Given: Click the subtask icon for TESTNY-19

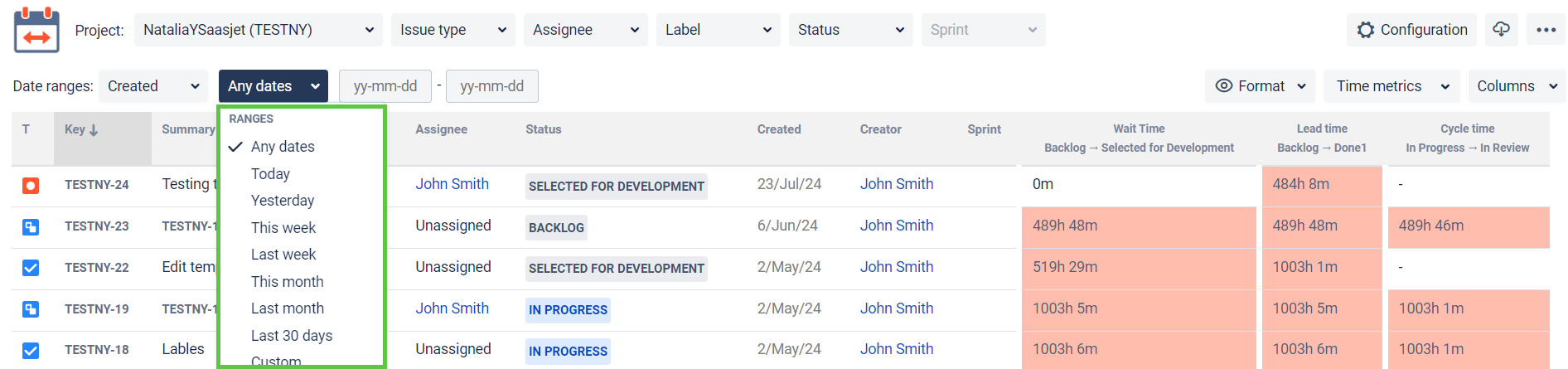Looking at the screenshot, I should click(31, 309).
